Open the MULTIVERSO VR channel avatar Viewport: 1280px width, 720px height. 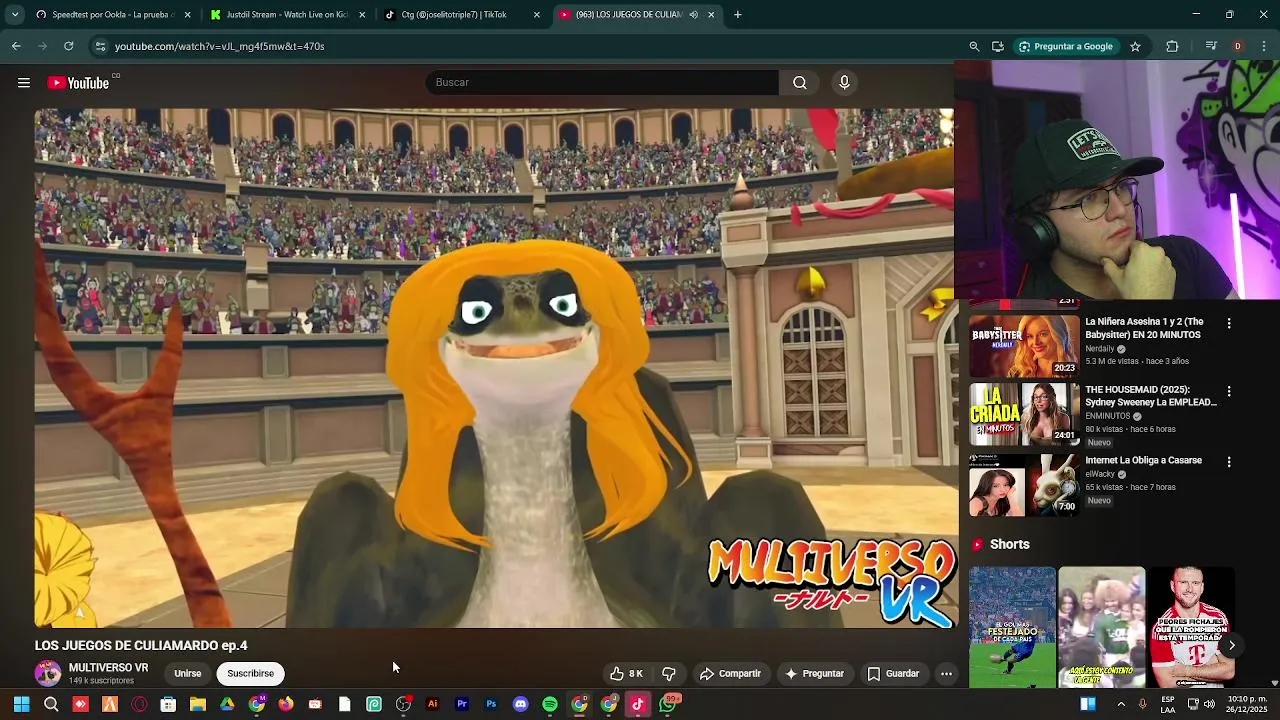pyautogui.click(x=48, y=673)
